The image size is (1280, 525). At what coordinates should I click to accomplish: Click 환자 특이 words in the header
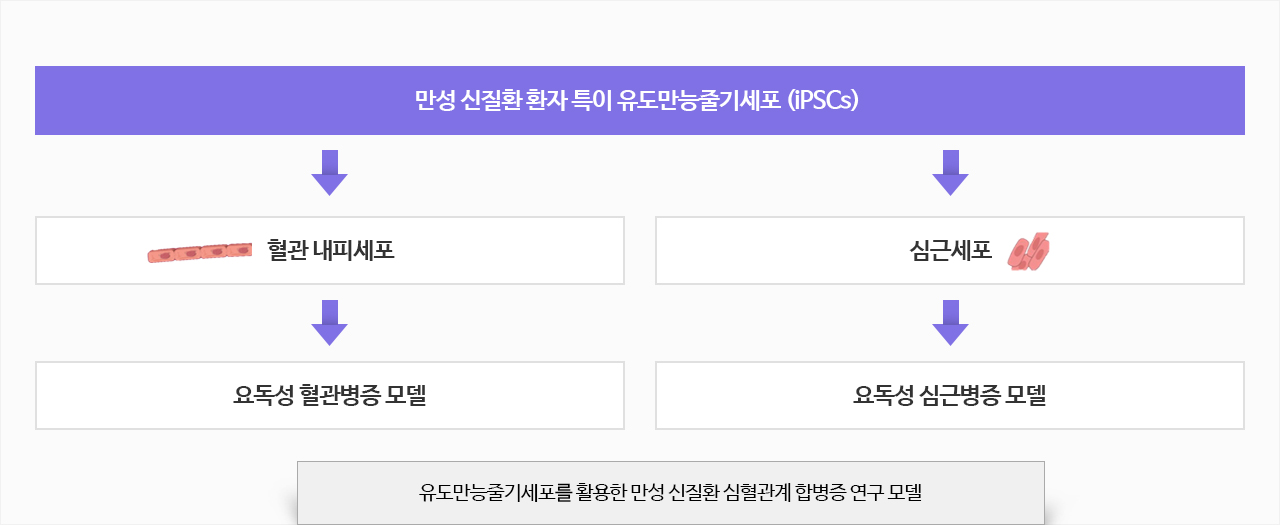click(571, 101)
